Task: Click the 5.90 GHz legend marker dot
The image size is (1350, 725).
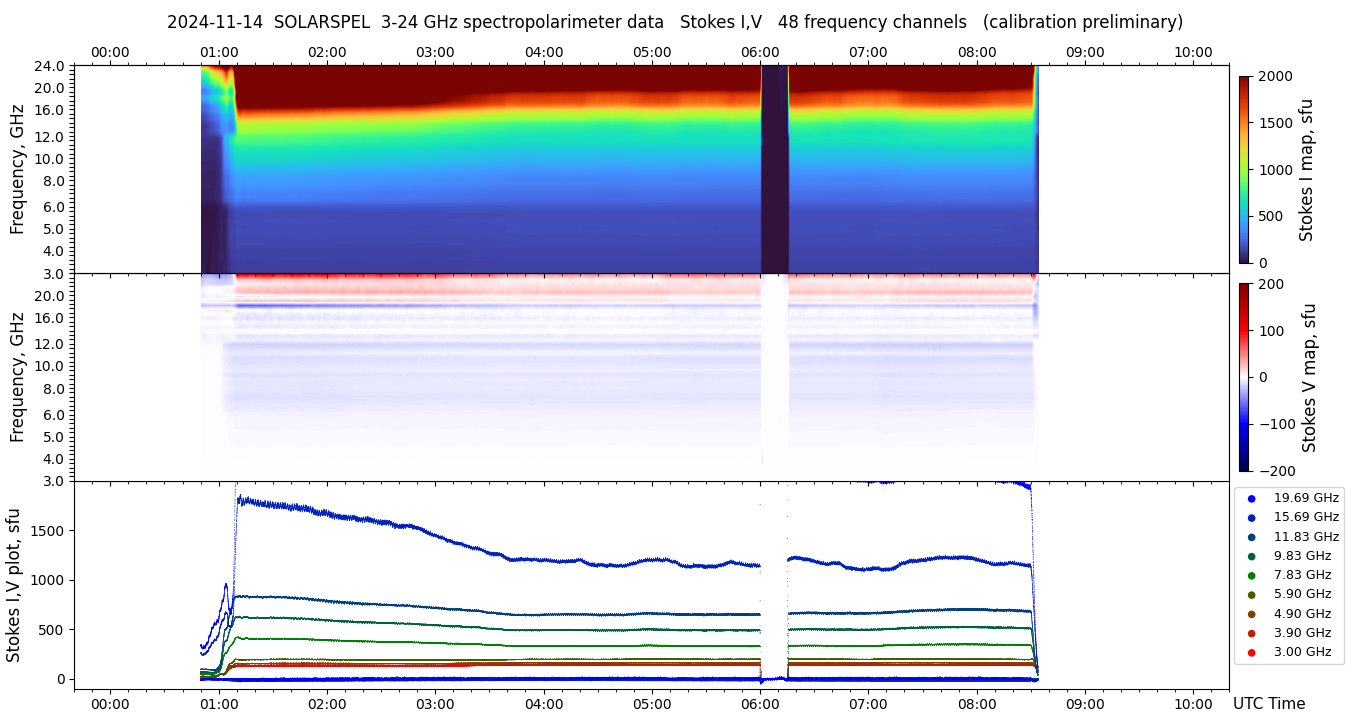Action: (x=1251, y=595)
